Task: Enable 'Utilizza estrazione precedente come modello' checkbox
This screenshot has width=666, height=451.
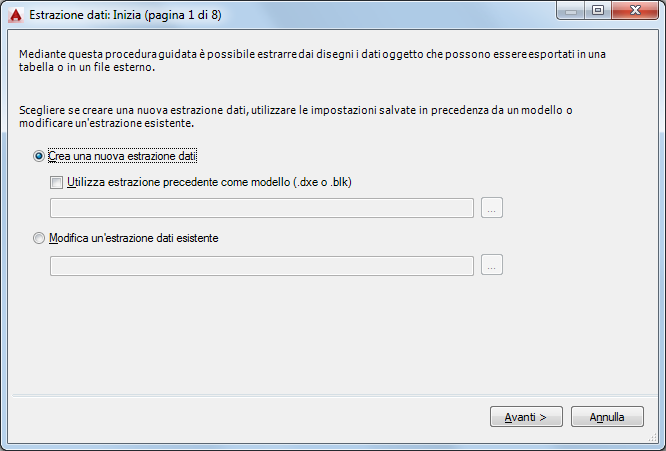Action: 55,182
